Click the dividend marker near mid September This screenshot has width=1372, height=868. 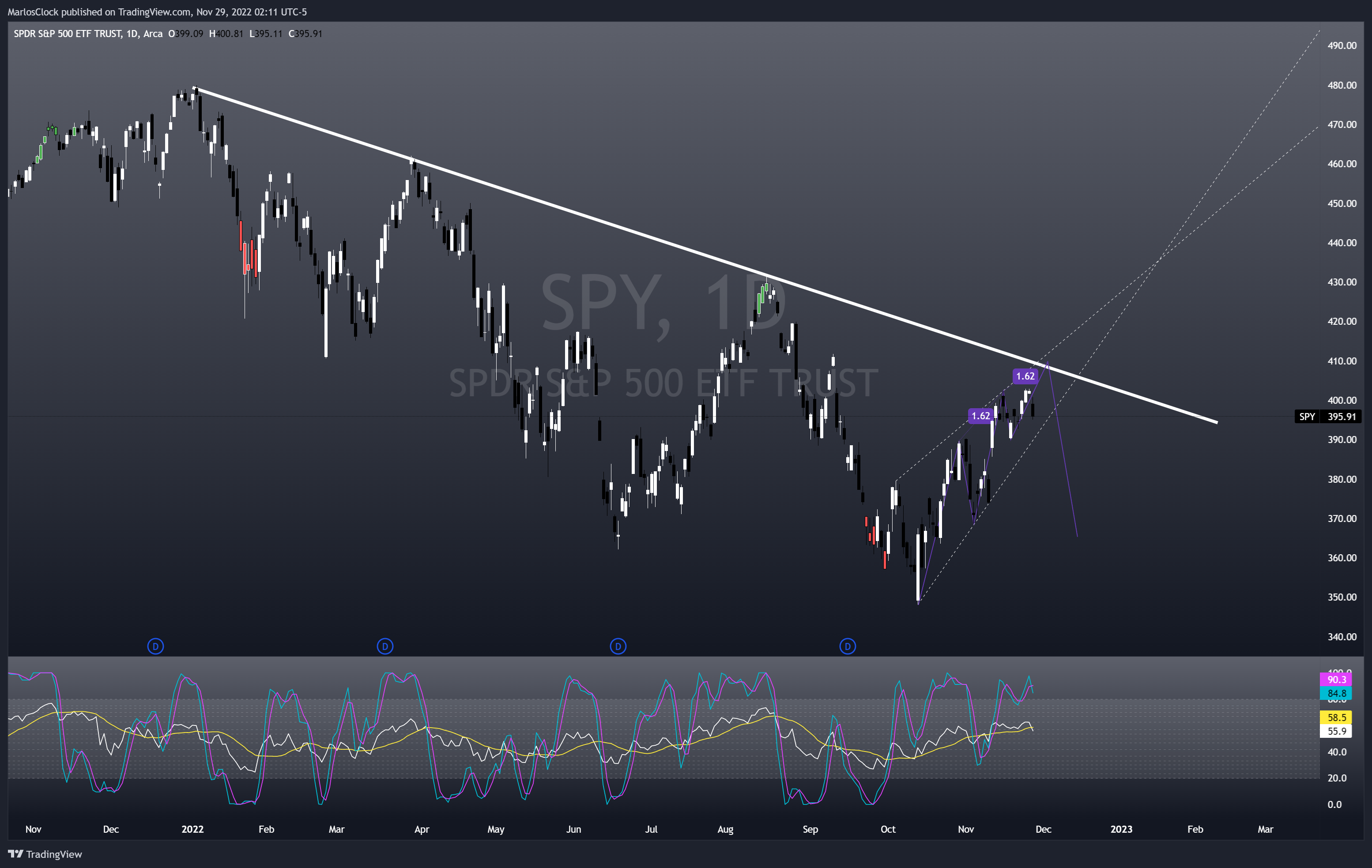point(848,646)
